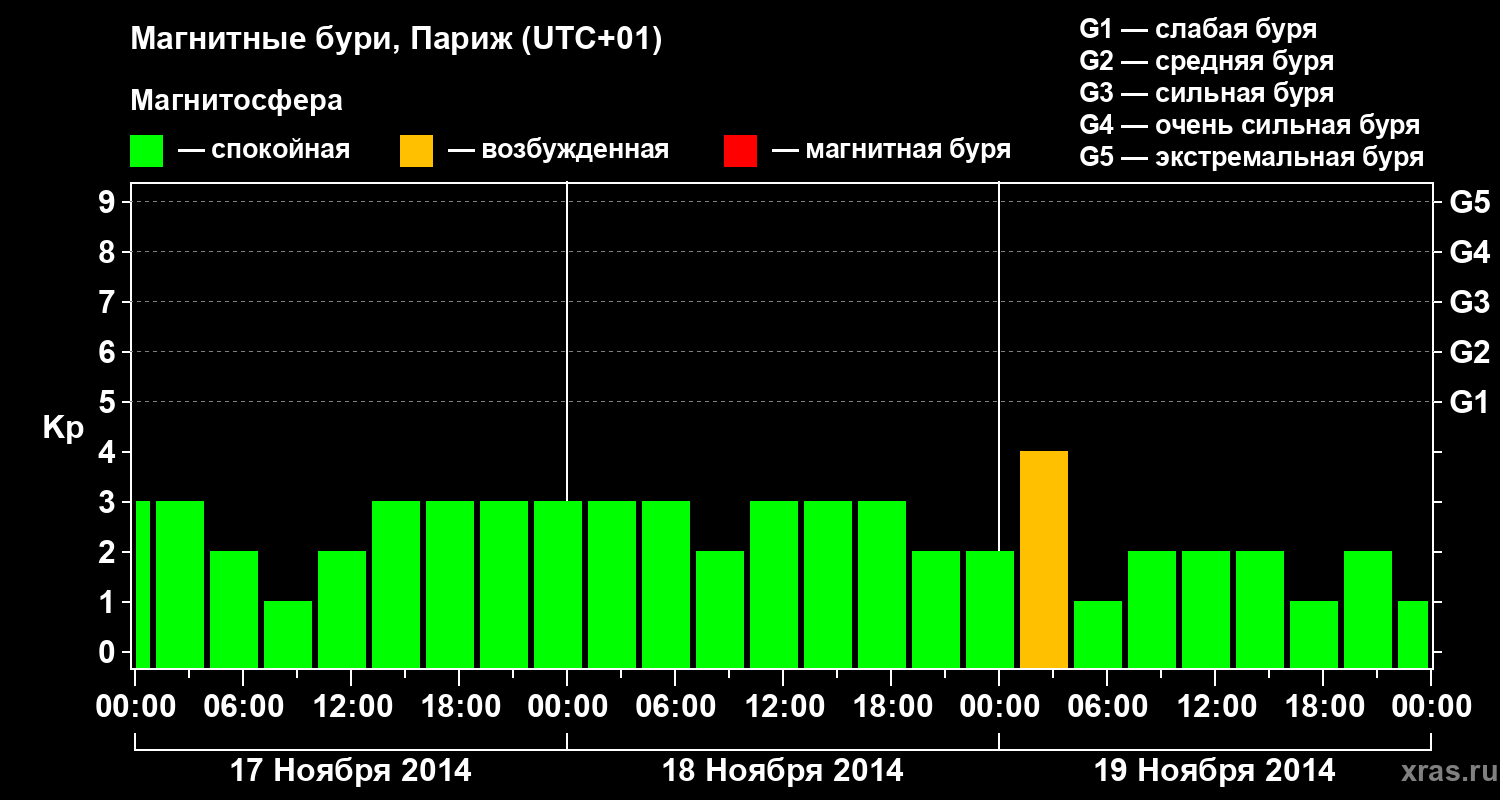
Task: Click 'G4 — очень сильная буря' legend text
Action: point(1250,125)
